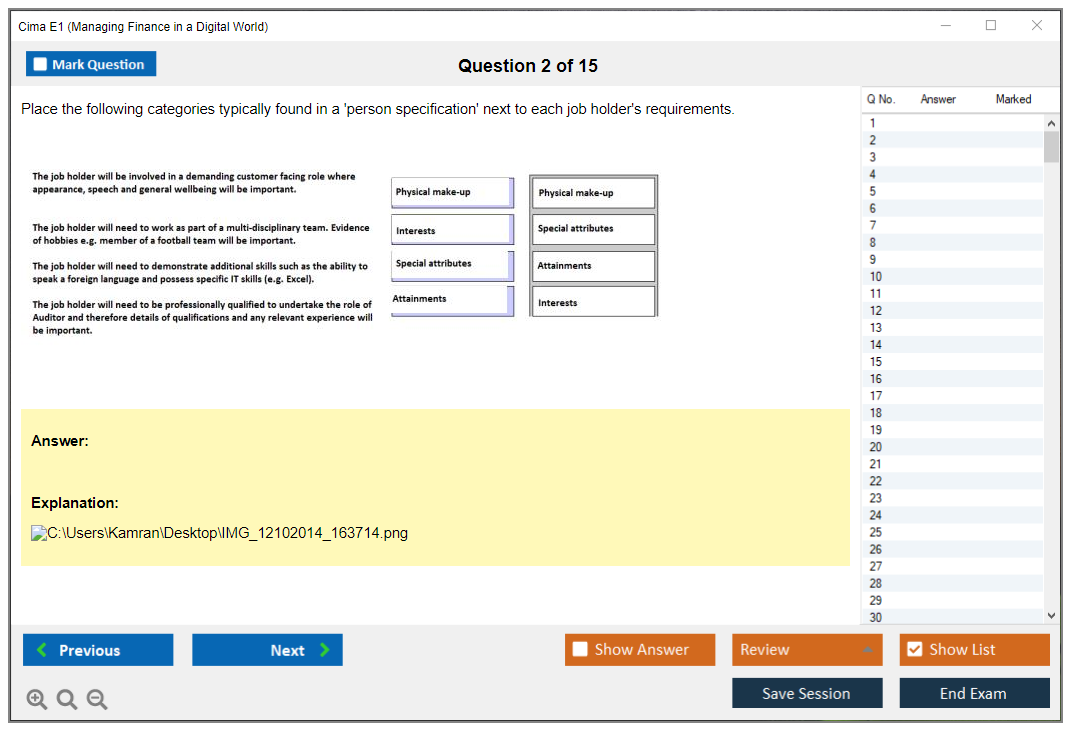
Task: Advance with the Next button
Action: coord(267,650)
